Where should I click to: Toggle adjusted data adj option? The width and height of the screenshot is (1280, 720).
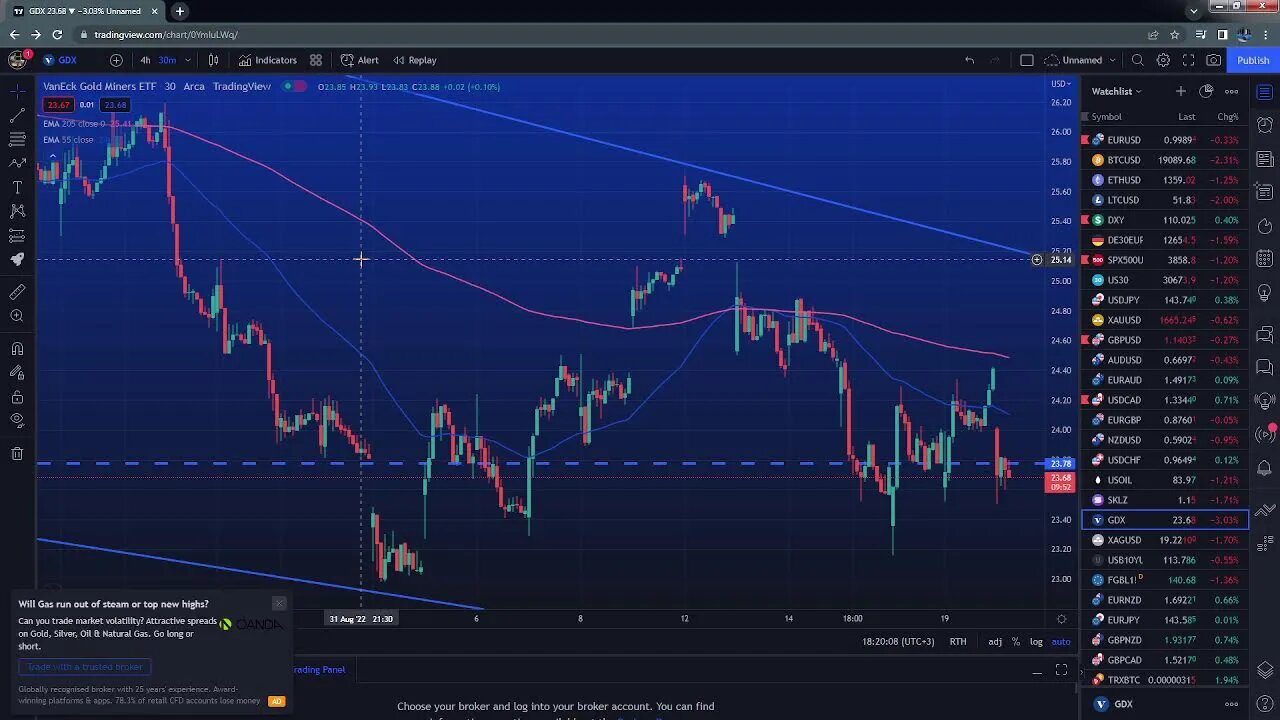[x=995, y=642]
